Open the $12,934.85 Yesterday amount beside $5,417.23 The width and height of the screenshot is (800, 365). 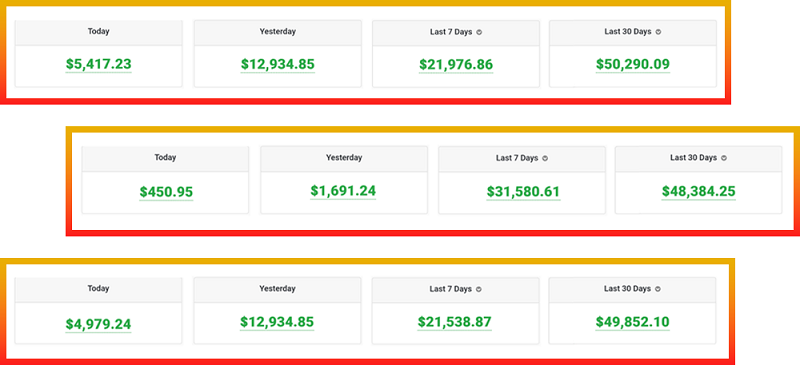(278, 65)
